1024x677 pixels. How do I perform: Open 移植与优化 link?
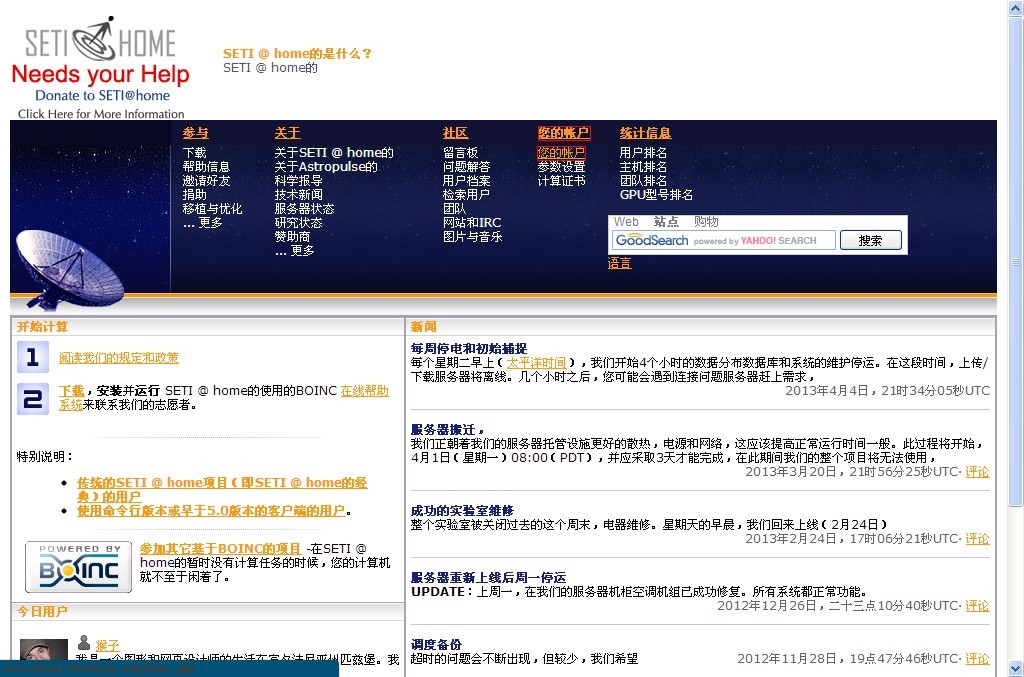(x=212, y=209)
